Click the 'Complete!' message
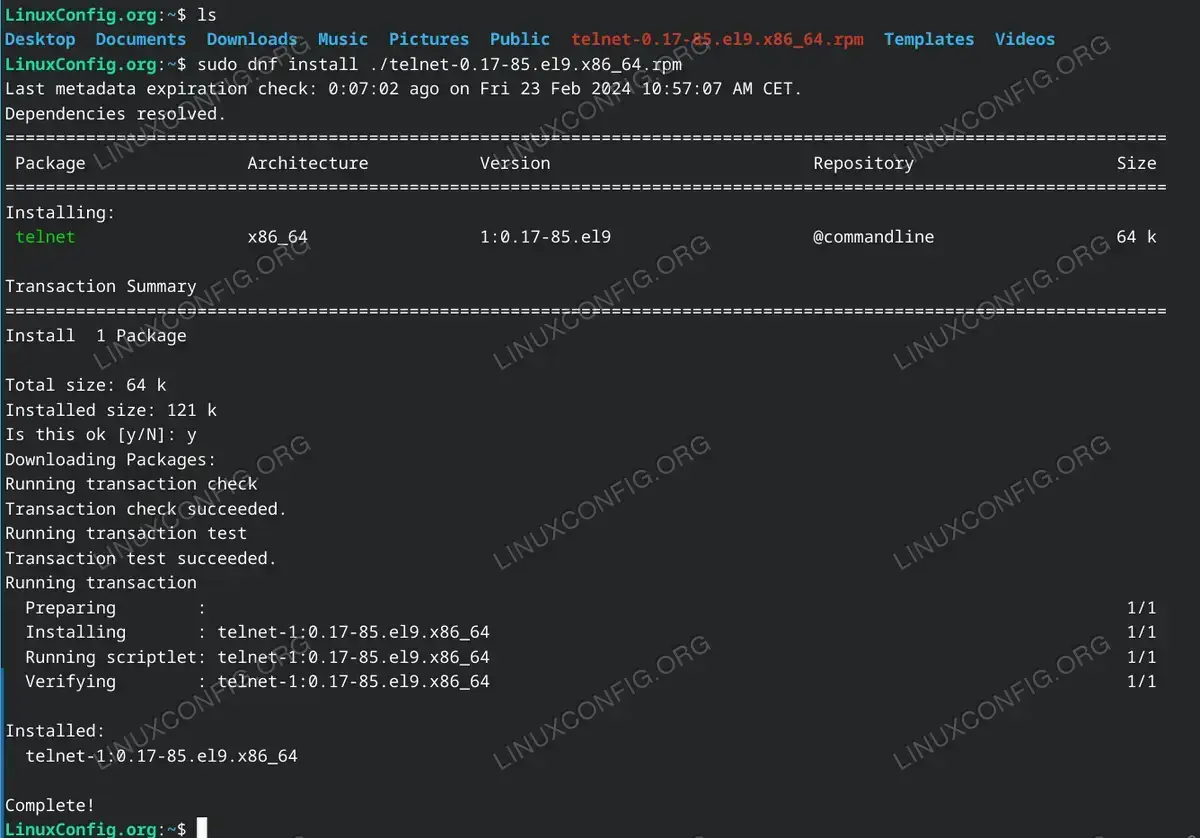The width and height of the screenshot is (1200, 838). 50,805
